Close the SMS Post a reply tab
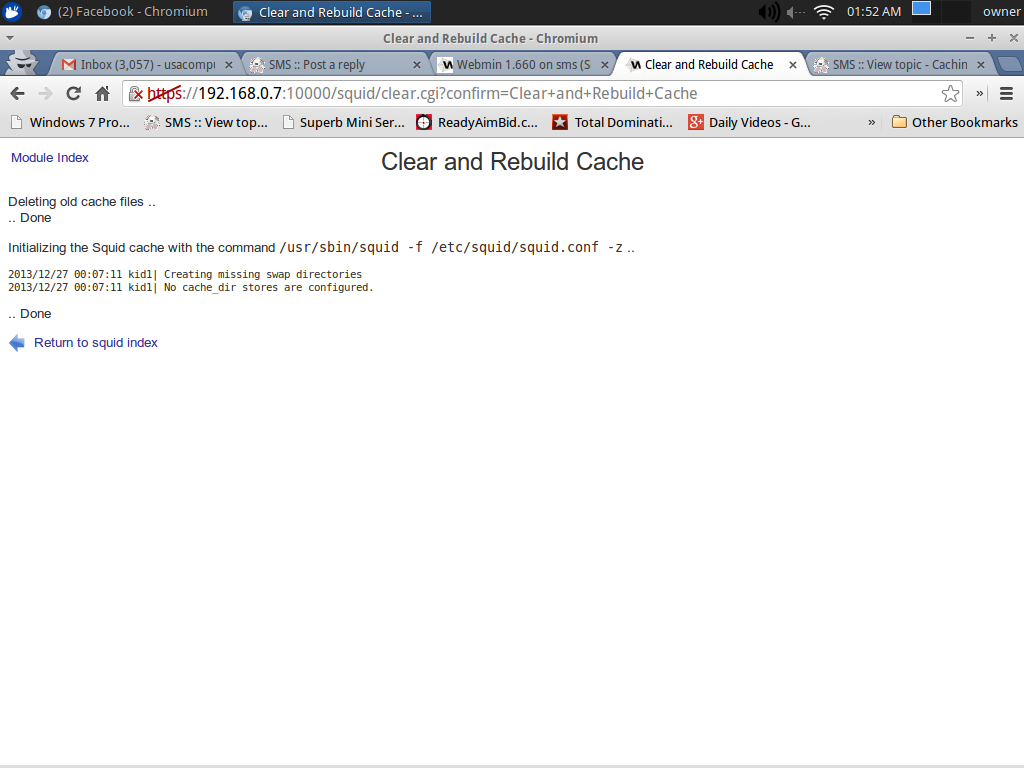 (x=417, y=64)
